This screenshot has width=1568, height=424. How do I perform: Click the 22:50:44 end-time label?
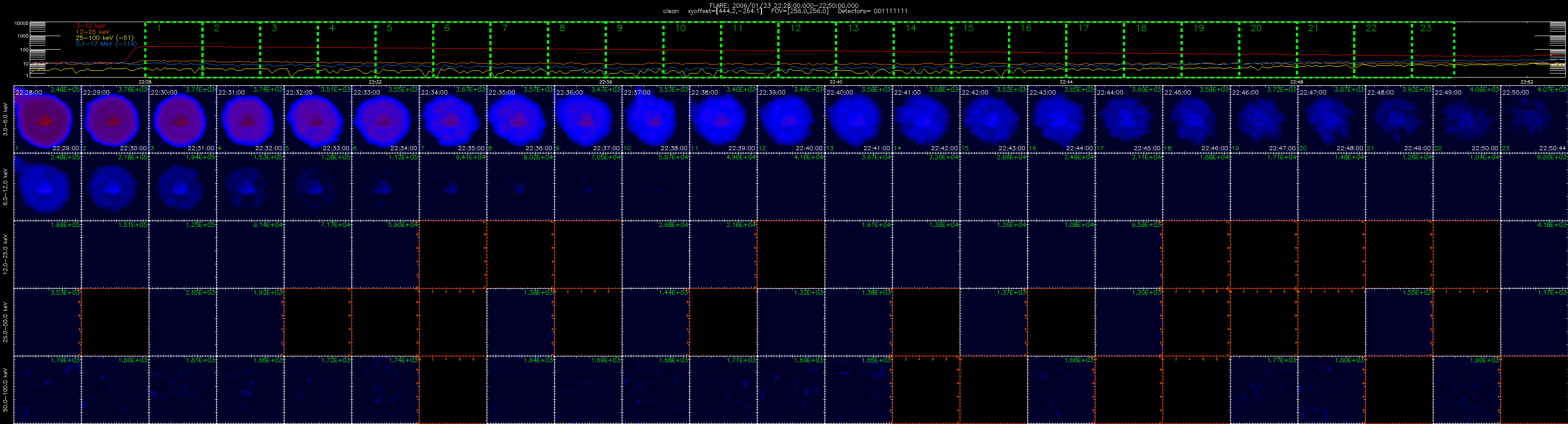pos(1553,148)
